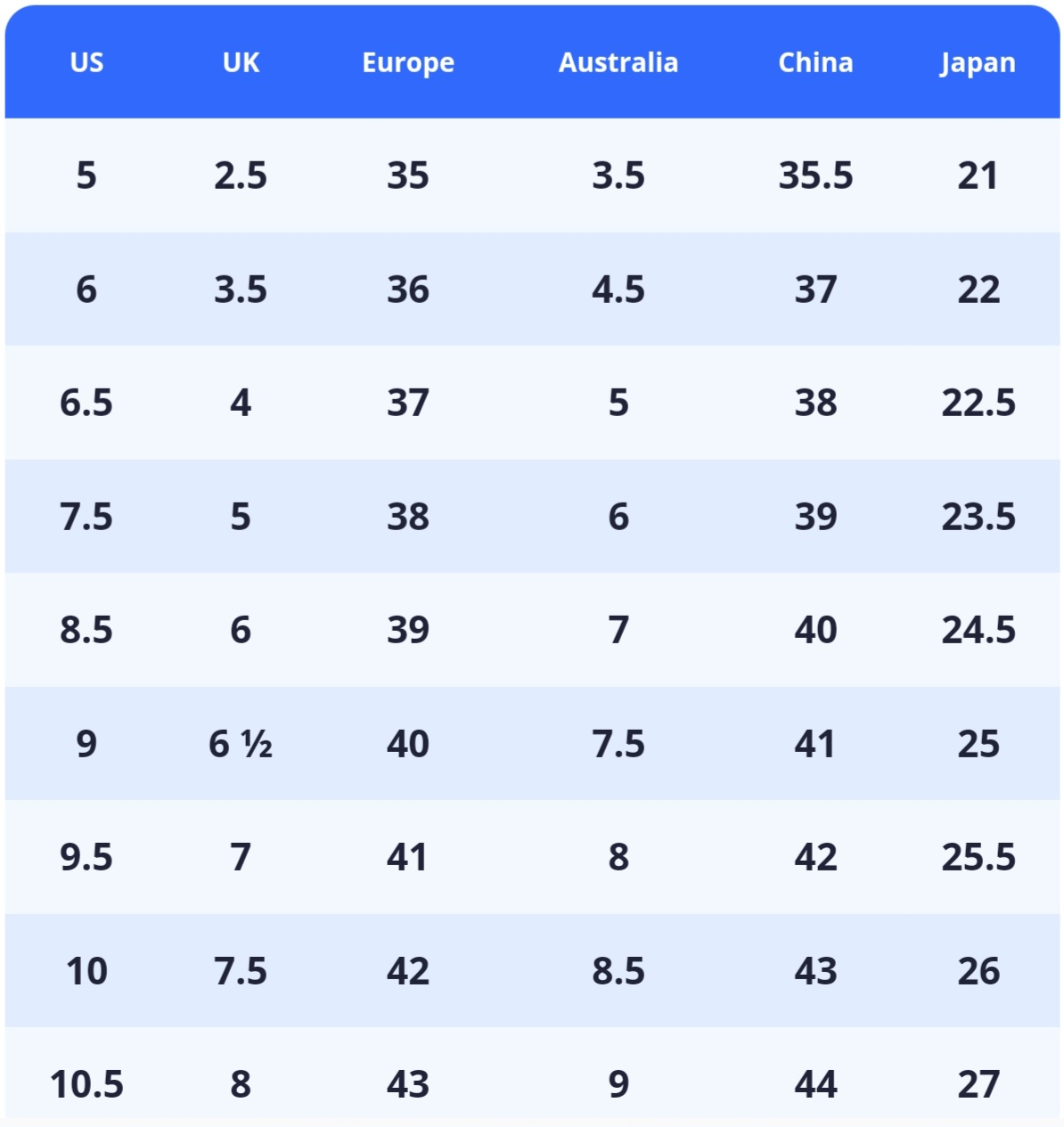Viewport: 1064px width, 1127px height.
Task: Select the US size 10.5 cell
Action: point(86,1084)
